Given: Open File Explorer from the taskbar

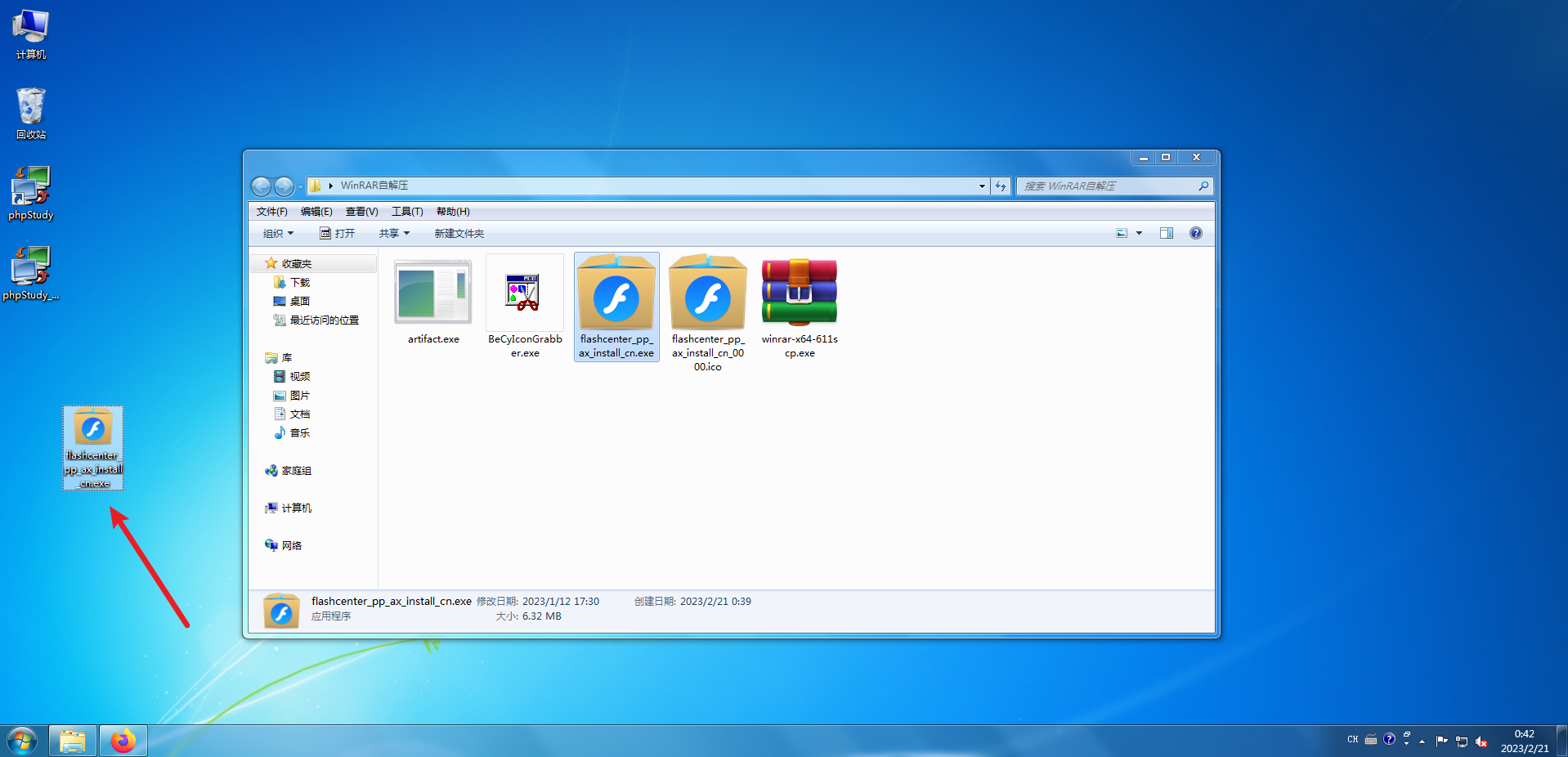Looking at the screenshot, I should pos(73,741).
